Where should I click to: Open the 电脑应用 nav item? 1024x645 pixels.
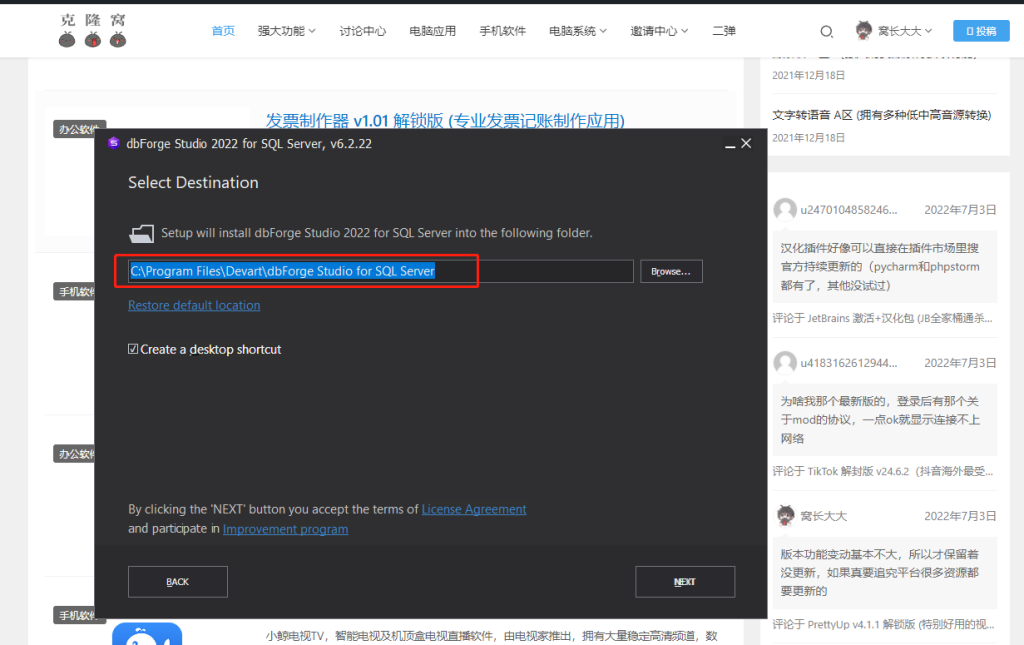(432, 31)
